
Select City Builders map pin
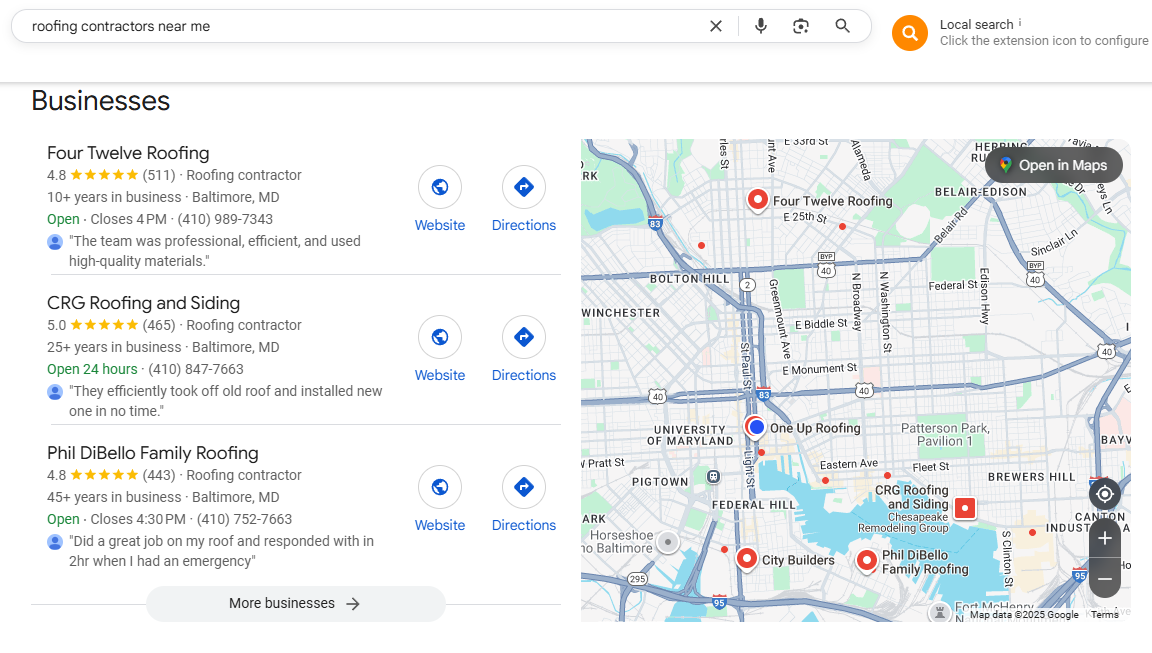(746, 559)
